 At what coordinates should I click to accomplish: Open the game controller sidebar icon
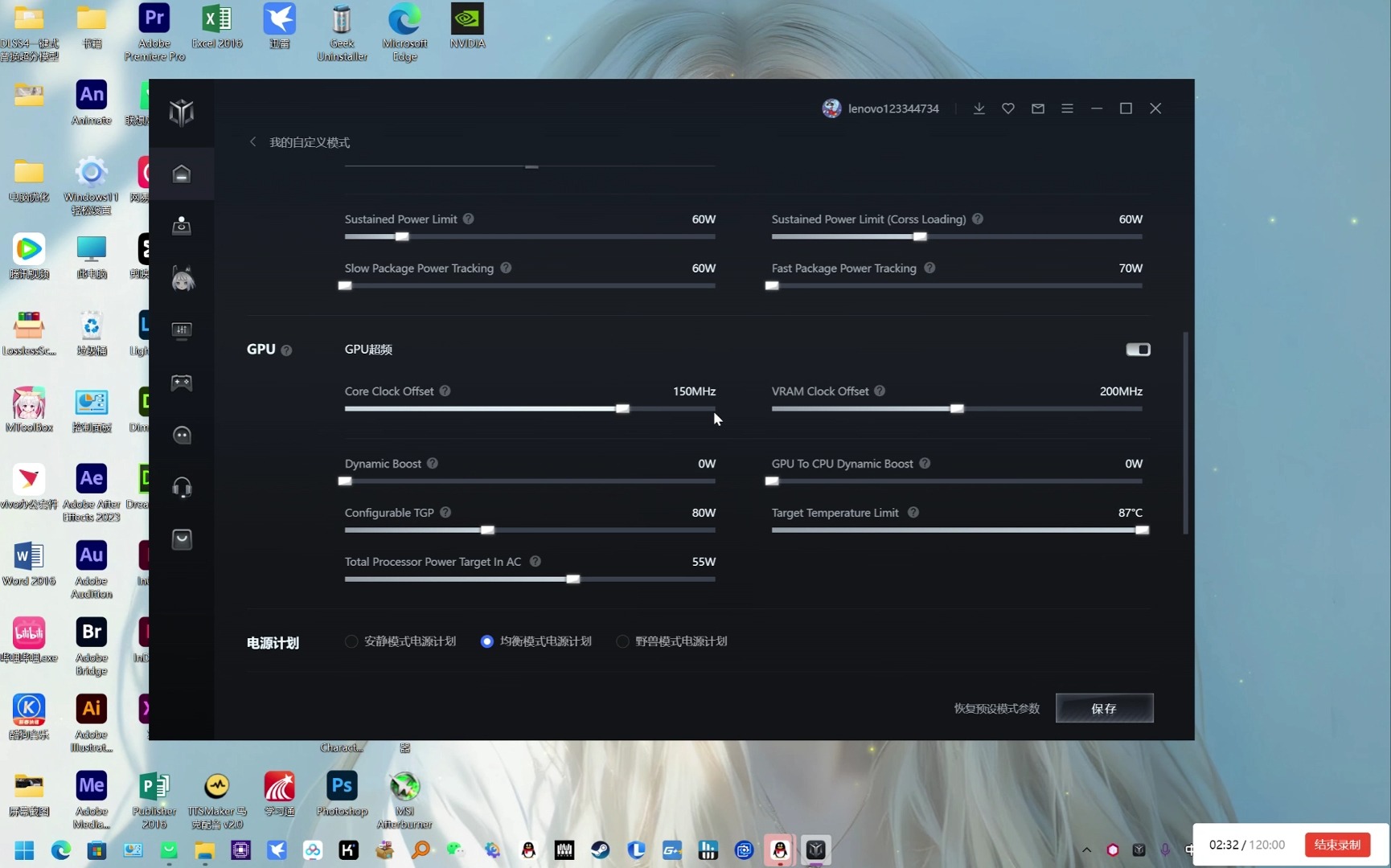click(182, 383)
